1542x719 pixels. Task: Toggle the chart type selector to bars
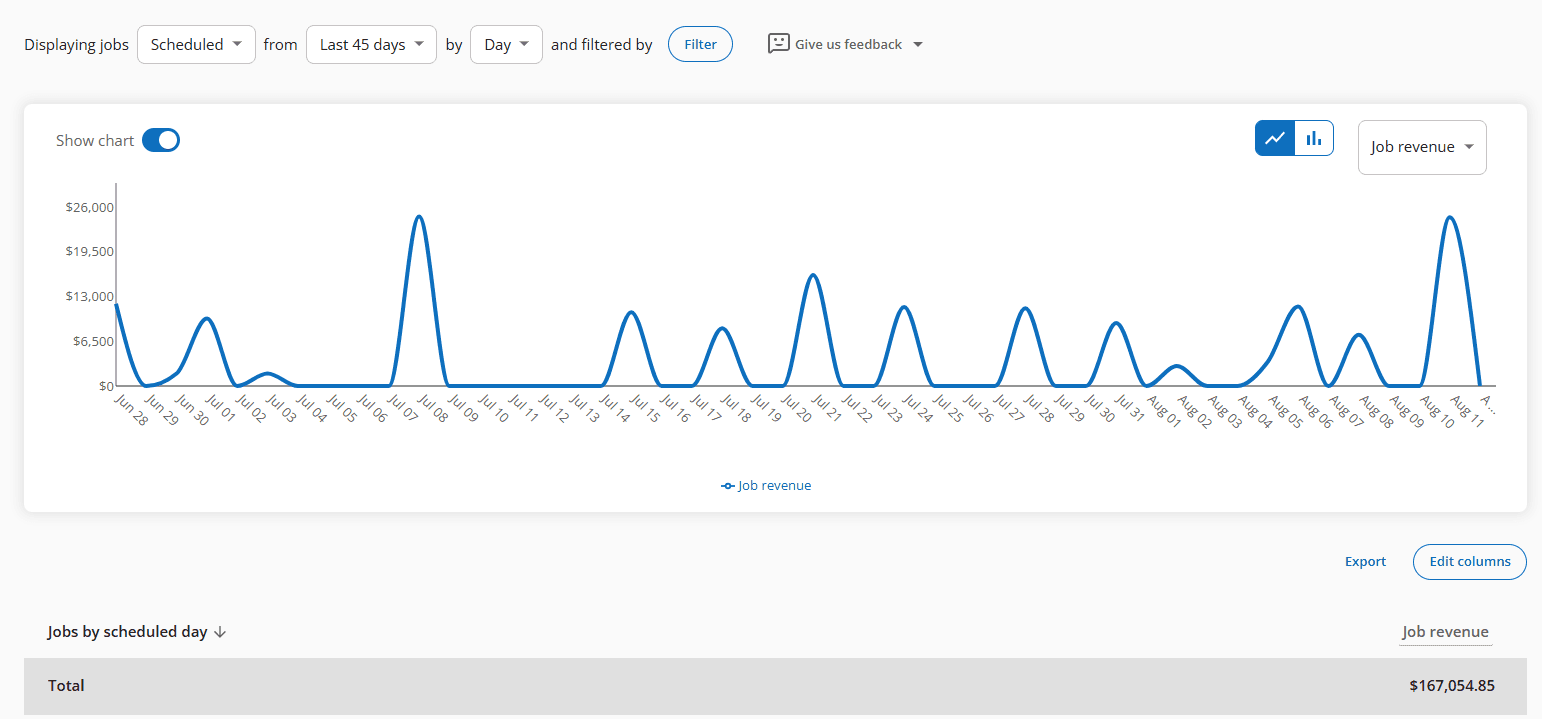(1313, 138)
